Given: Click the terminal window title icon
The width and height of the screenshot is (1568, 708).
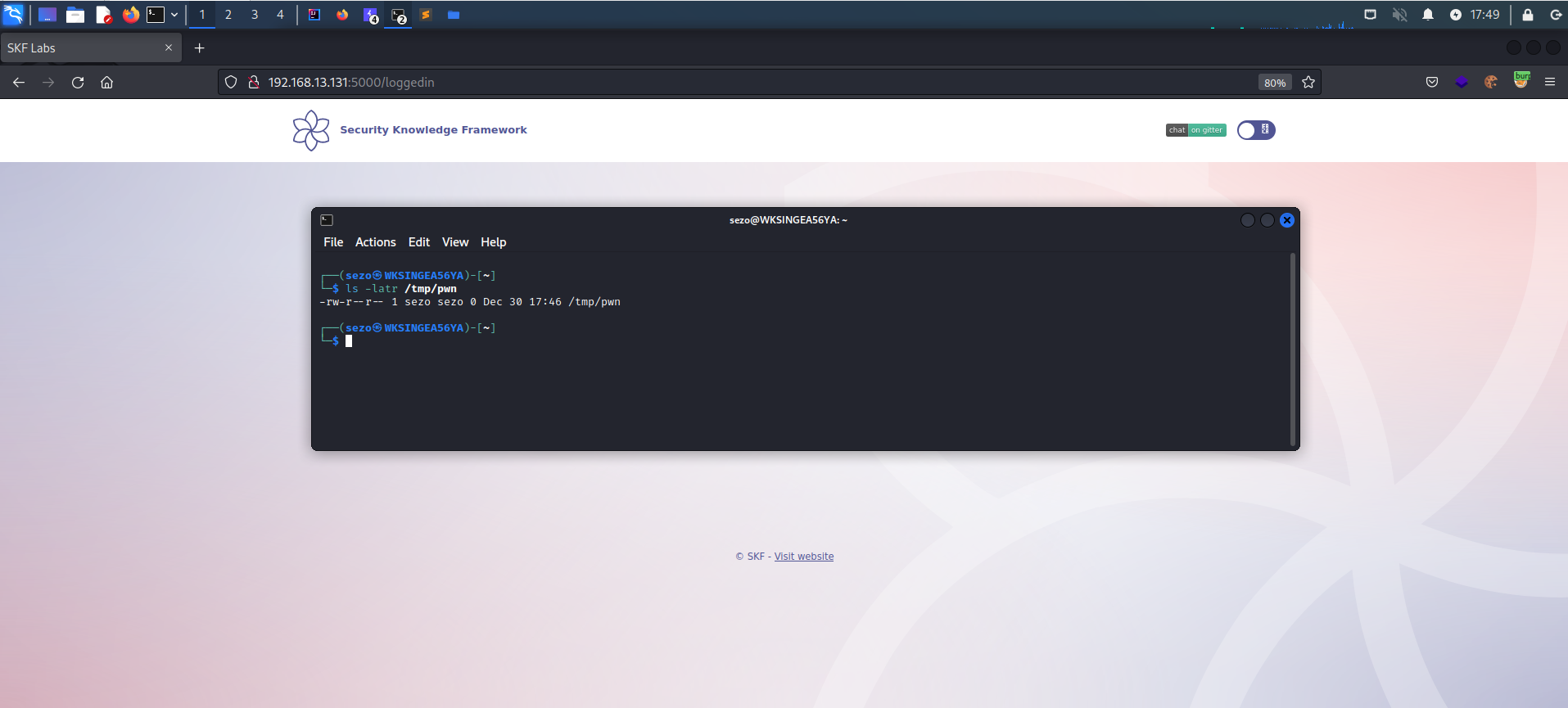Looking at the screenshot, I should pos(327,220).
